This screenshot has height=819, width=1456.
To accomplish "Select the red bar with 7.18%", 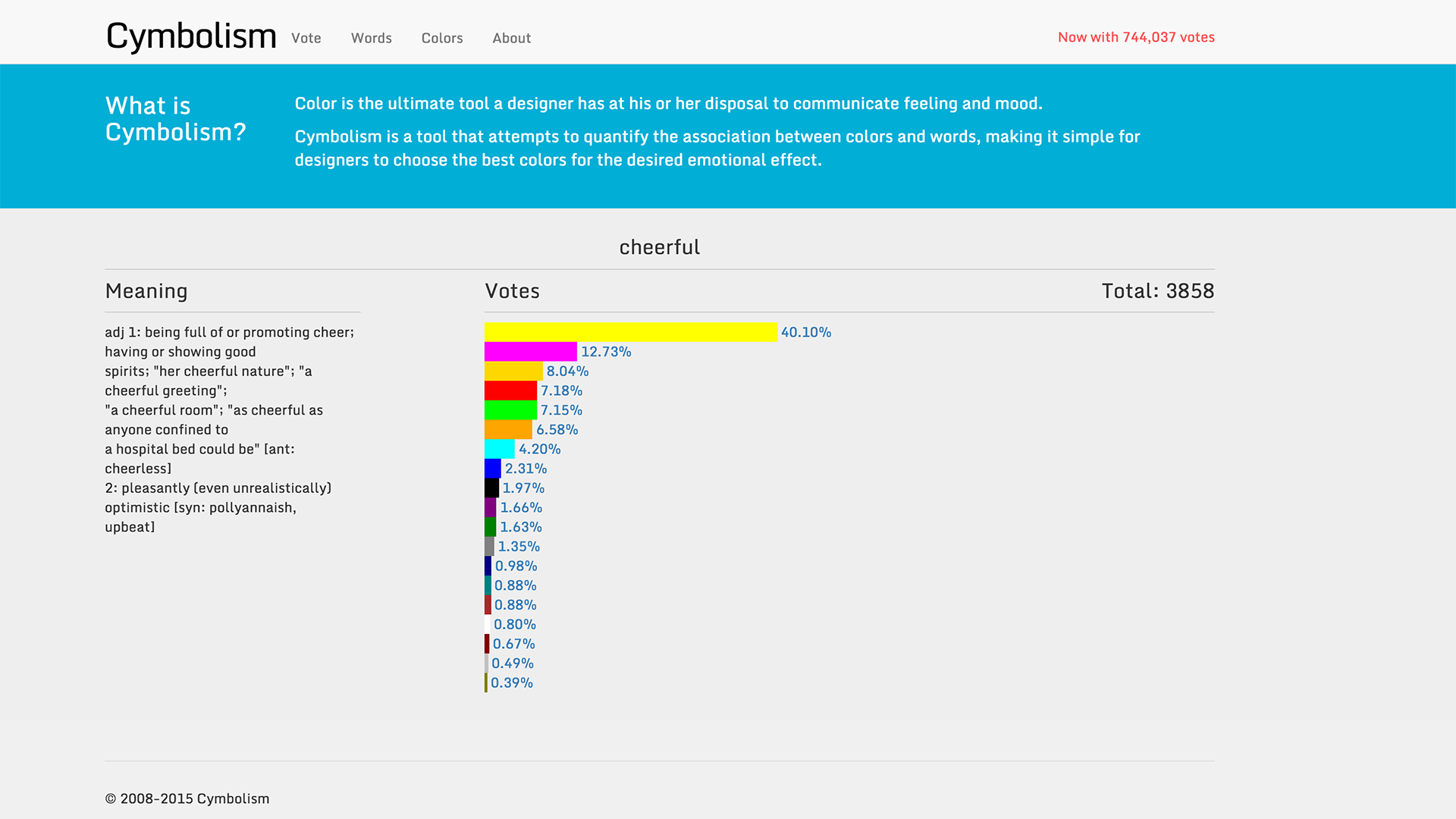I will pyautogui.click(x=510, y=391).
